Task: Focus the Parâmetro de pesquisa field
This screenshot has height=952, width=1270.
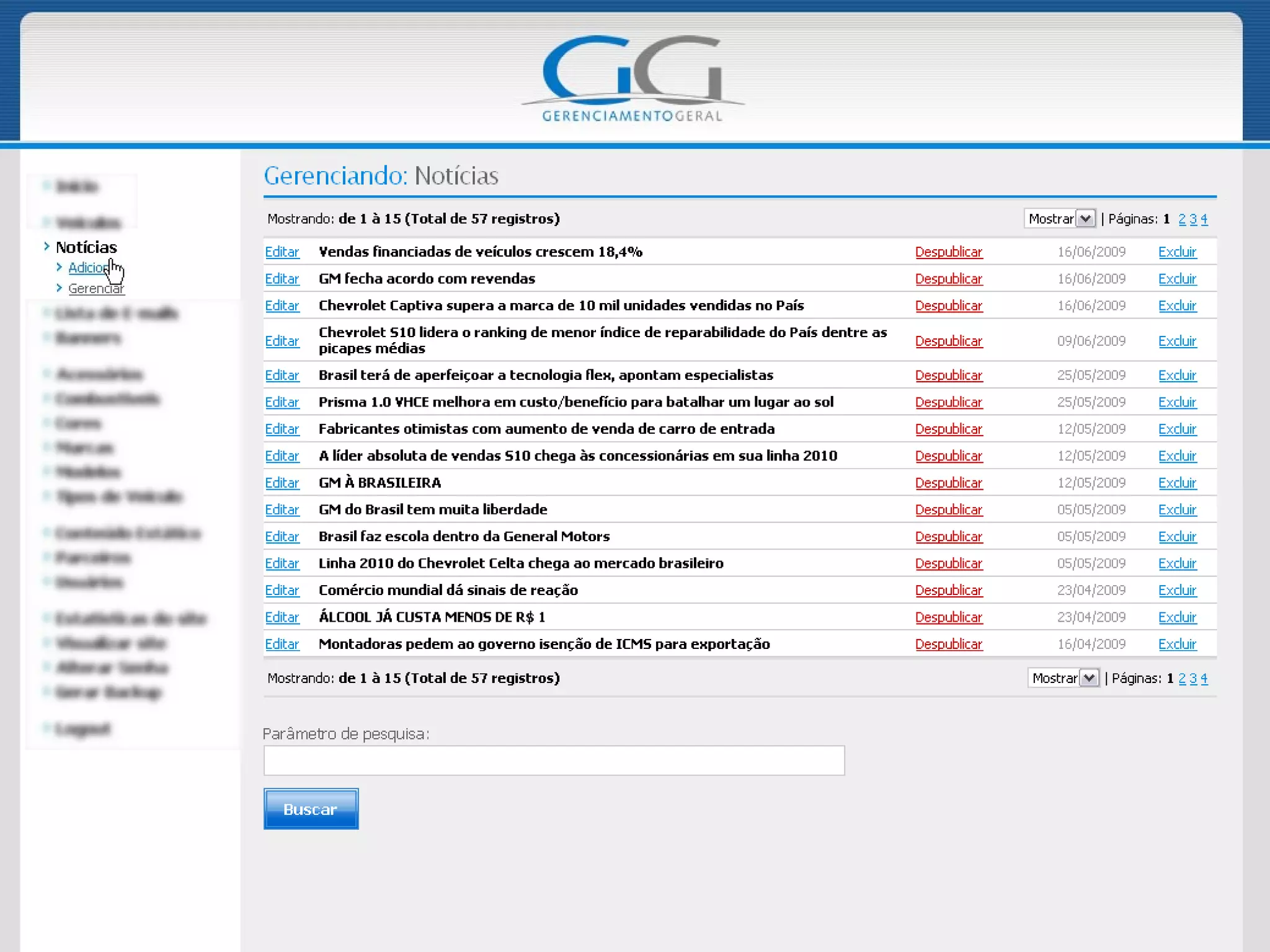Action: click(x=554, y=760)
